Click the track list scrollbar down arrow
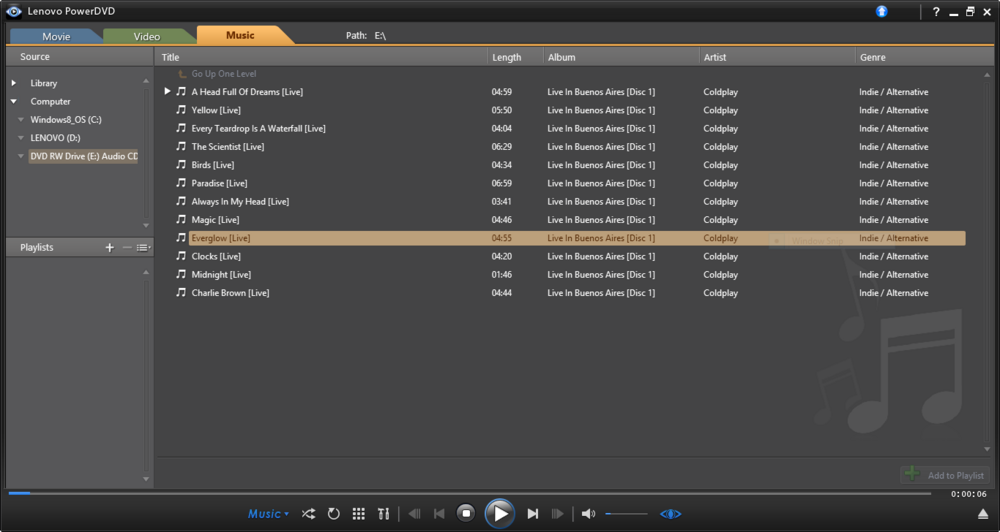Screen dimensions: 1000x532 pyautogui.click(x=987, y=450)
